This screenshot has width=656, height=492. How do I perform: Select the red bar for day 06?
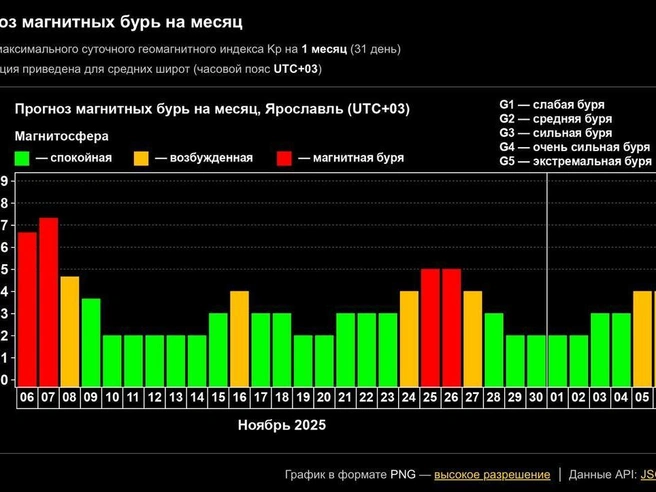[x=27, y=309]
